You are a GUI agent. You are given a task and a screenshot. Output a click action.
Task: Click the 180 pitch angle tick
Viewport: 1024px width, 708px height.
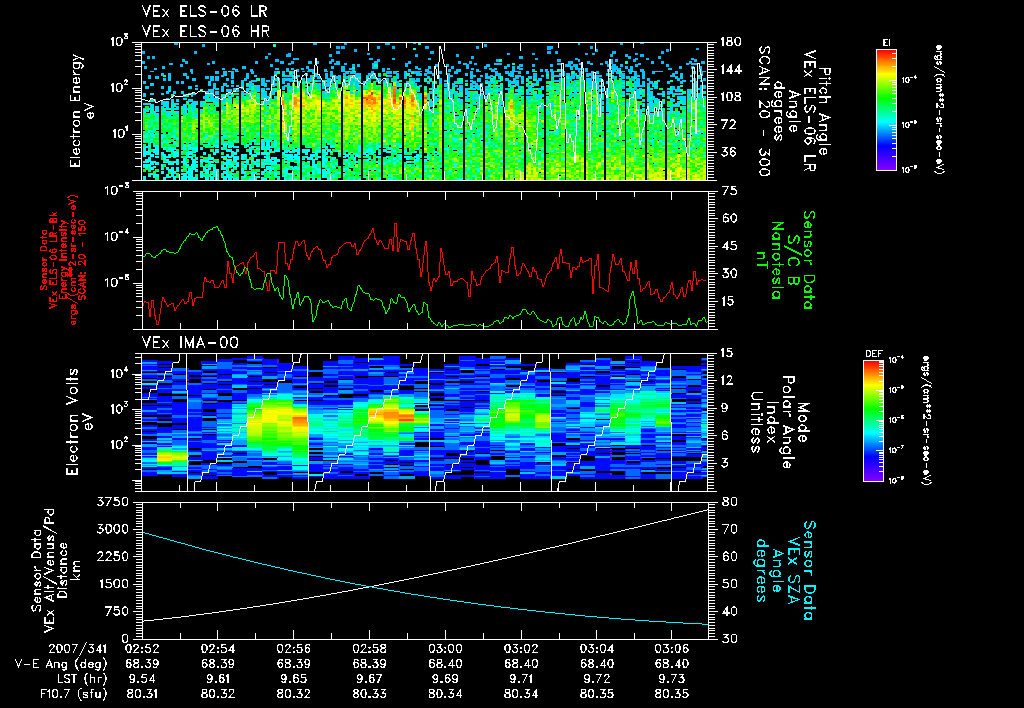coord(731,42)
